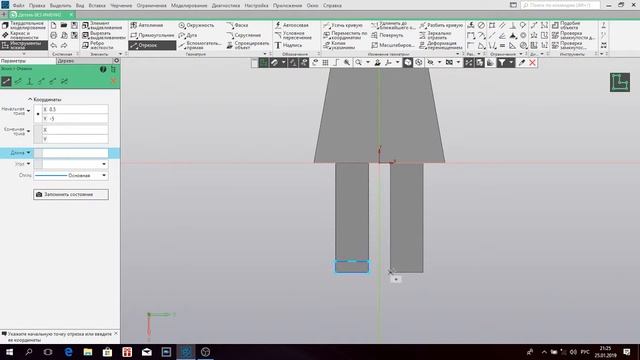Click the open file folder icon
Screen dimensions: 640x360
point(64,25)
